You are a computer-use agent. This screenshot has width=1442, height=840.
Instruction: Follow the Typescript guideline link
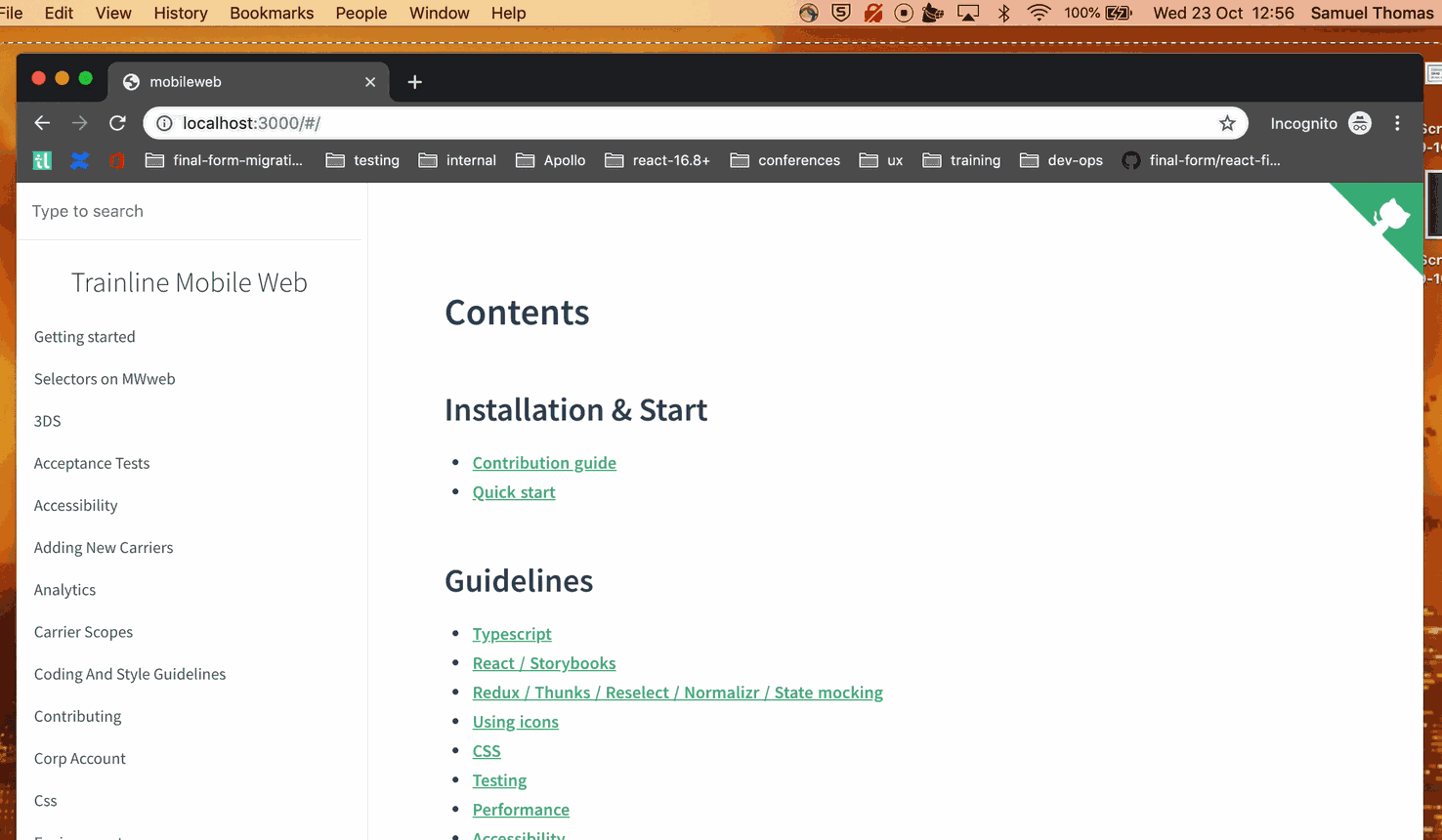coord(512,634)
